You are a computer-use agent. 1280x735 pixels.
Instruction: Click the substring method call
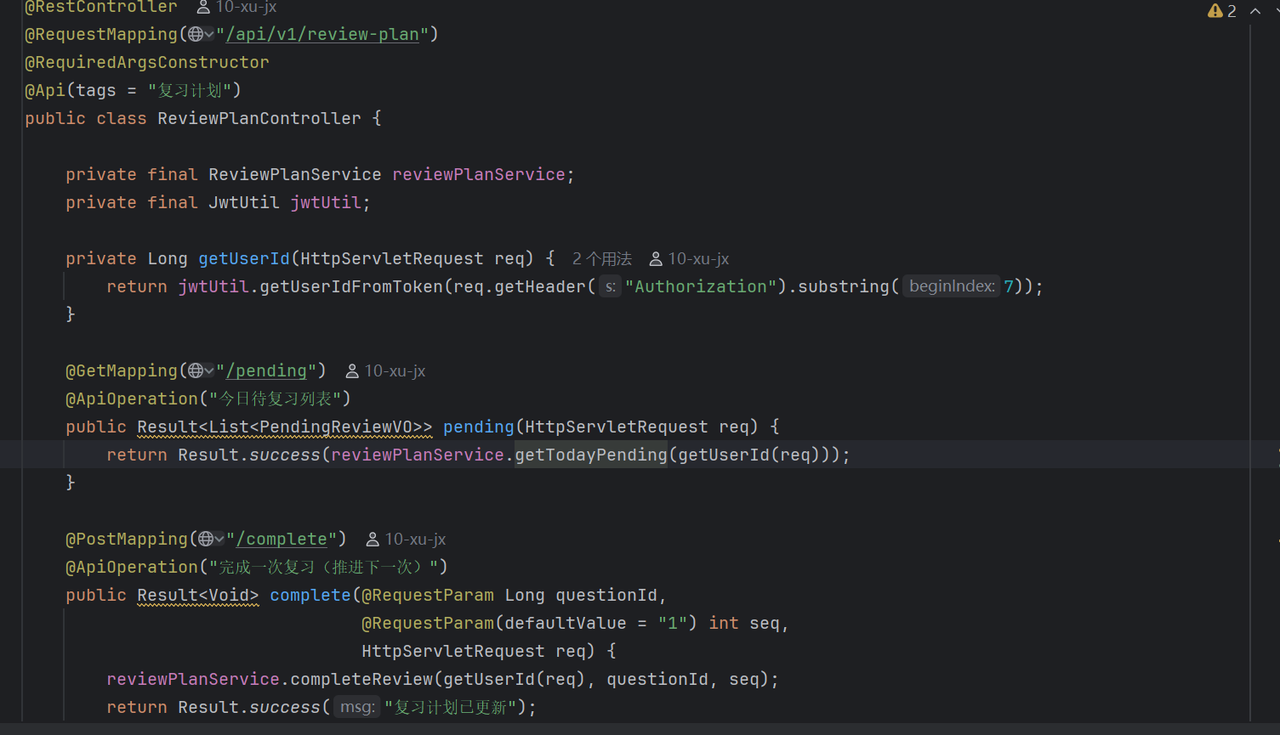tap(842, 287)
